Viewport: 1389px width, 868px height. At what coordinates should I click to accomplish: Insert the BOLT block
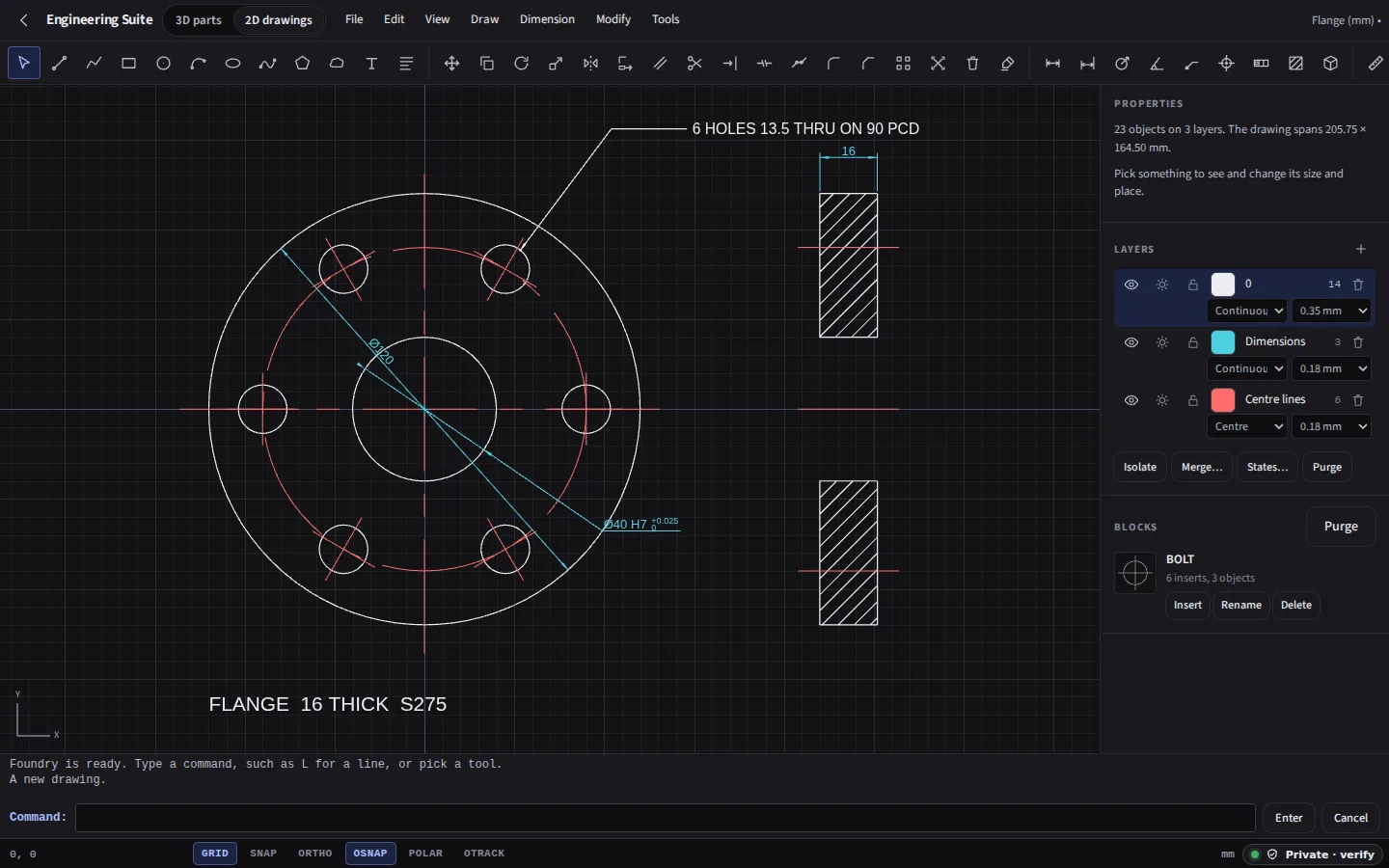click(1187, 606)
